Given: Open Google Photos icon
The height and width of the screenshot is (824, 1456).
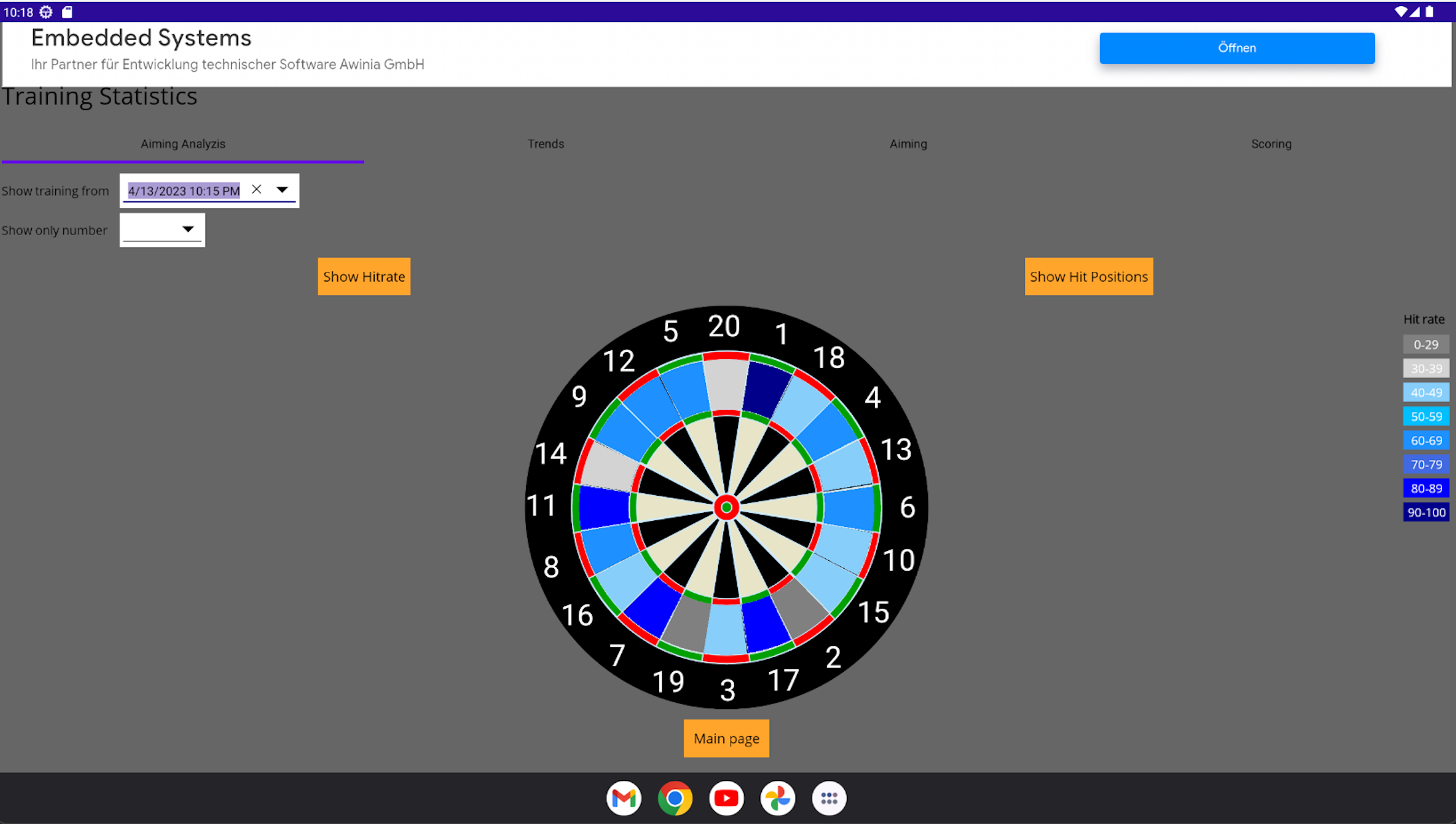Looking at the screenshot, I should point(777,798).
